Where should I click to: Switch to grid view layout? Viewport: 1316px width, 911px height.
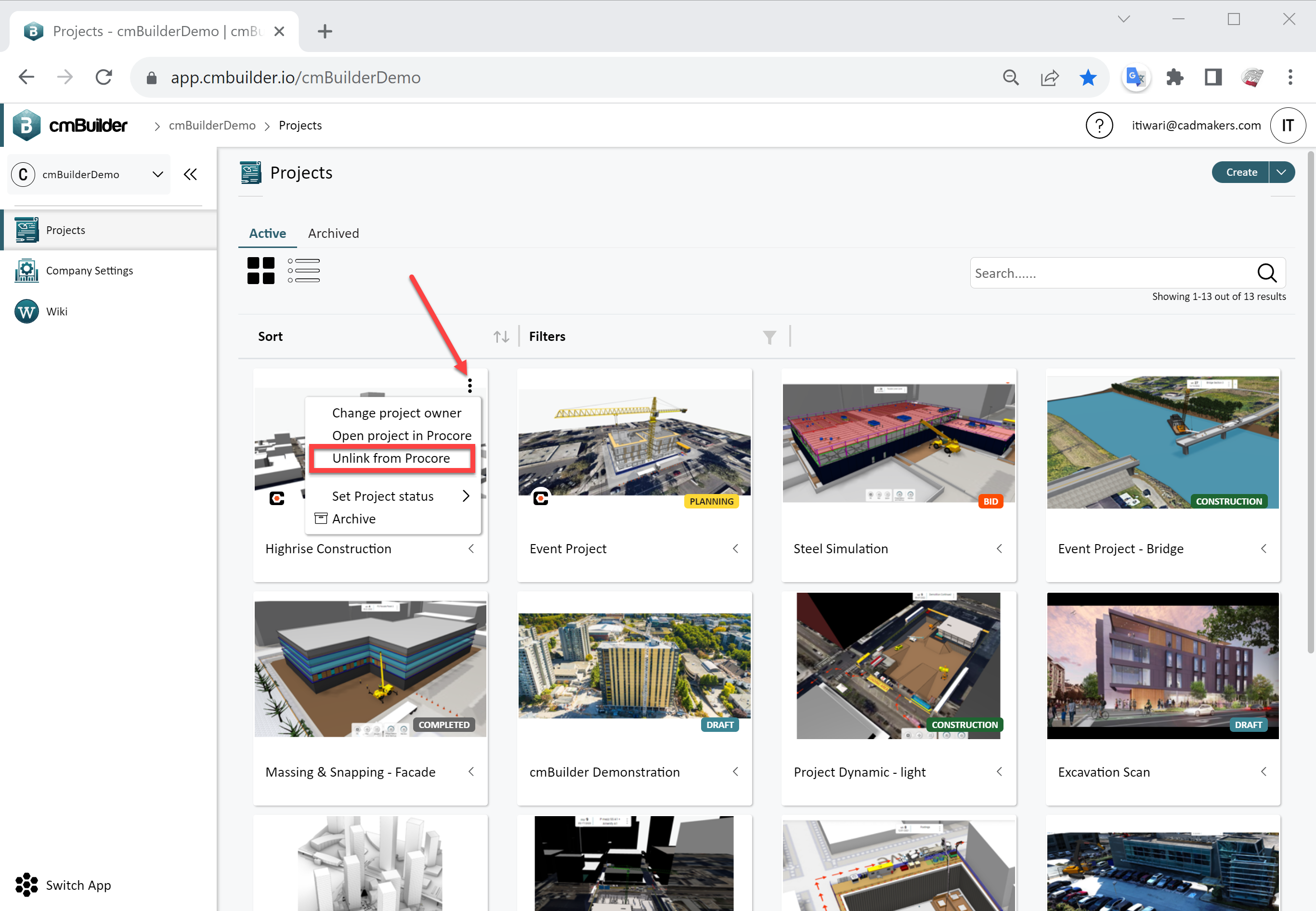pos(261,271)
